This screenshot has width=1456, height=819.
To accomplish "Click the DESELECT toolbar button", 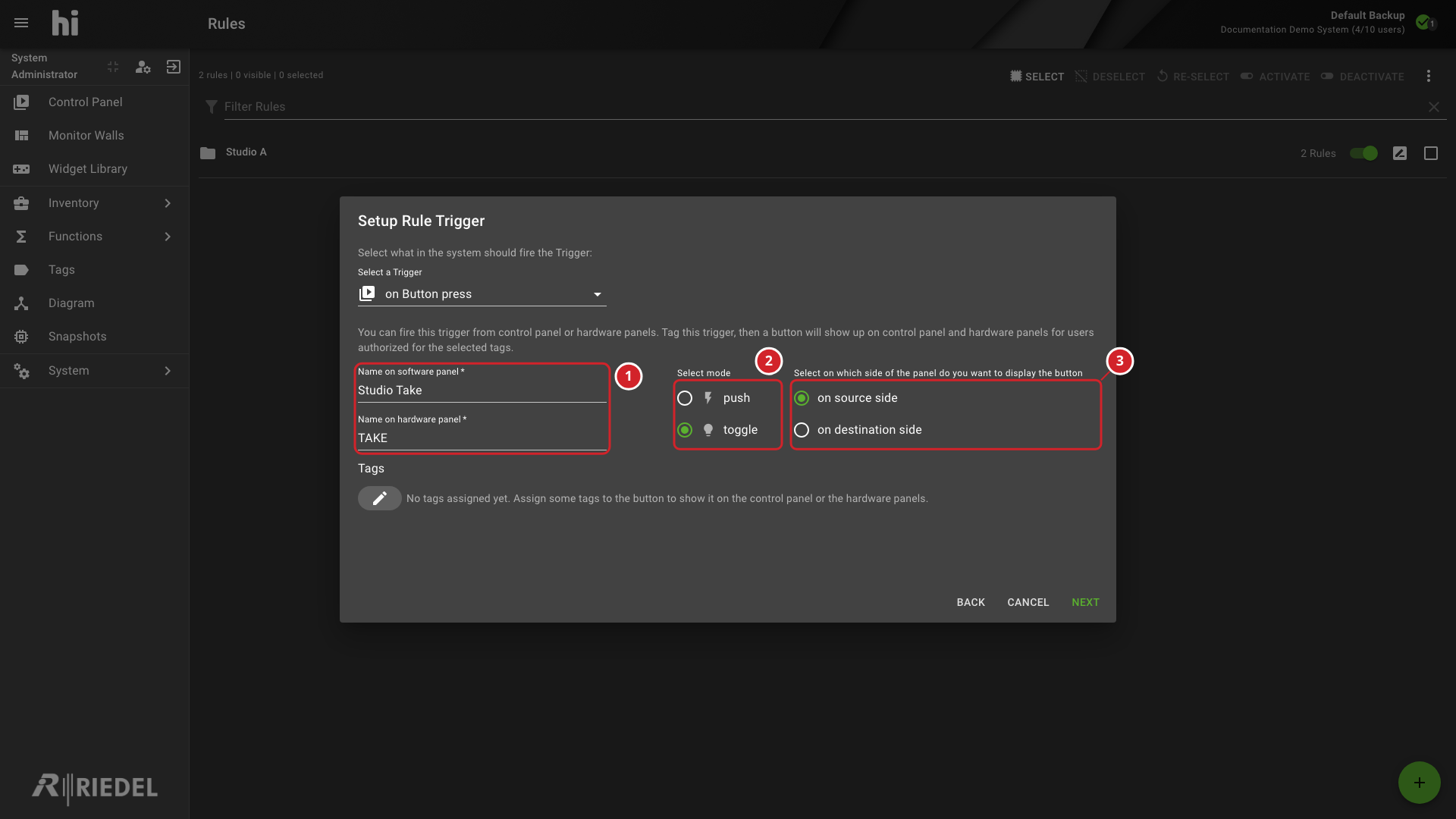I will pos(1110,77).
